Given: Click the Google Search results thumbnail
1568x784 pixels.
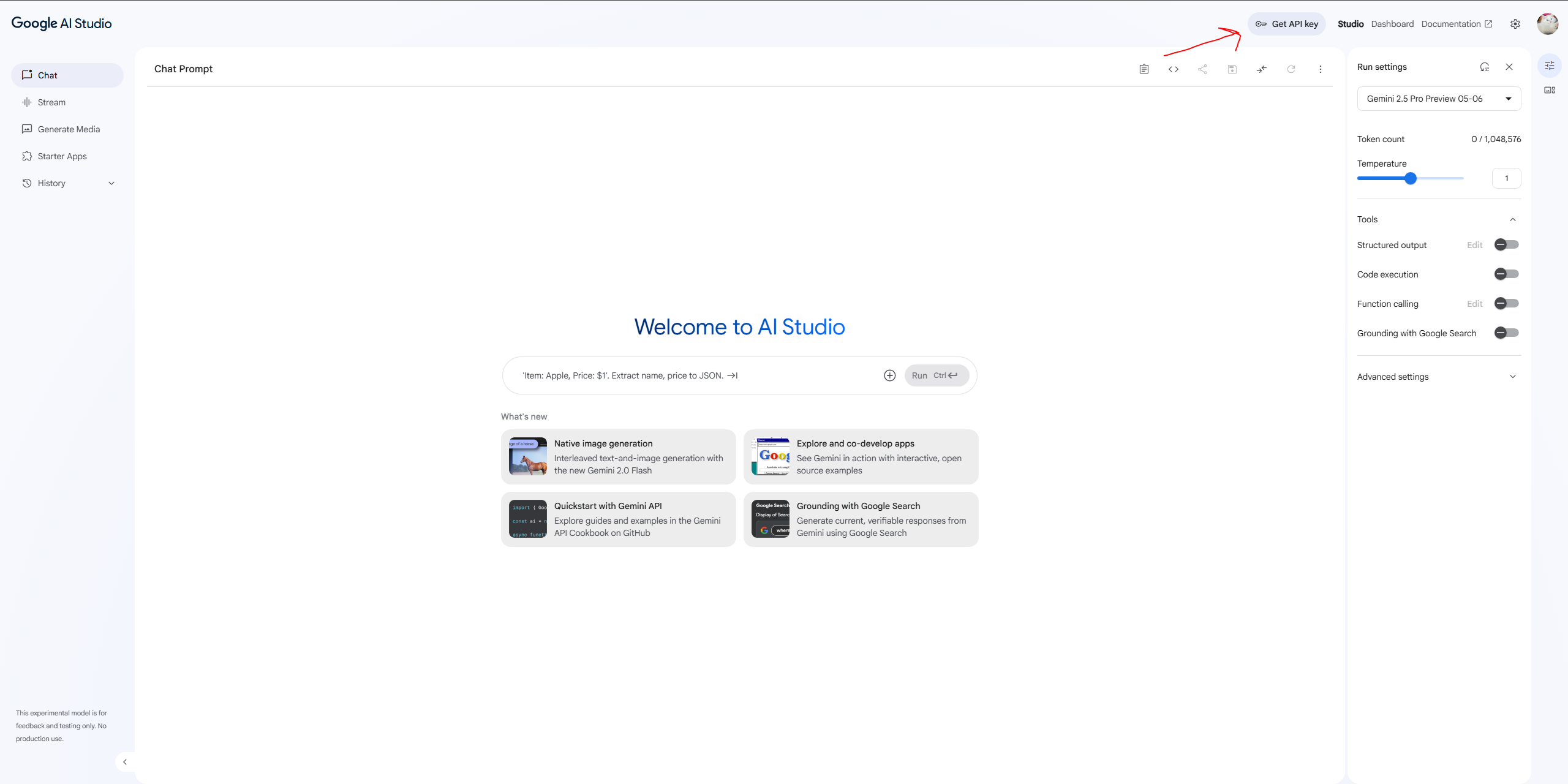Looking at the screenshot, I should 770,519.
